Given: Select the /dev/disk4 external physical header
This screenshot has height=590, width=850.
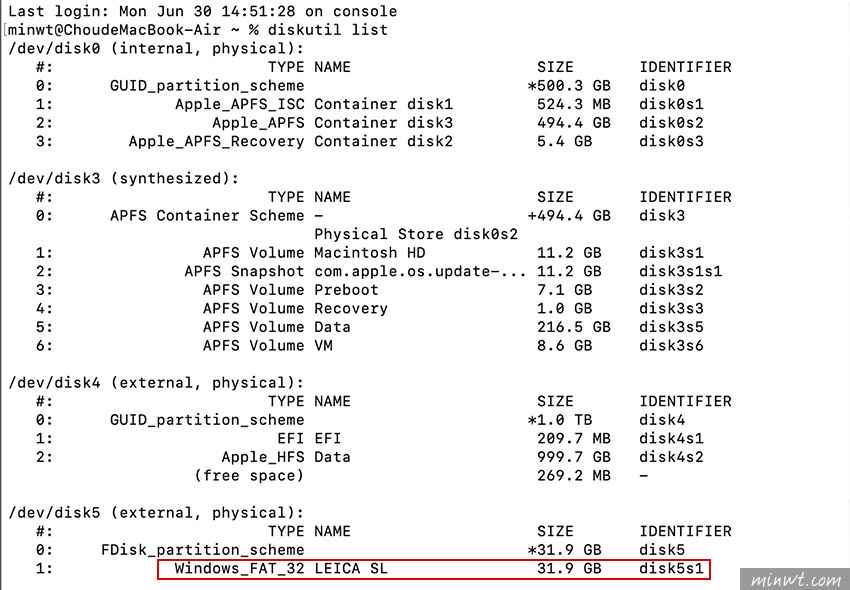Looking at the screenshot, I should click(156, 383).
